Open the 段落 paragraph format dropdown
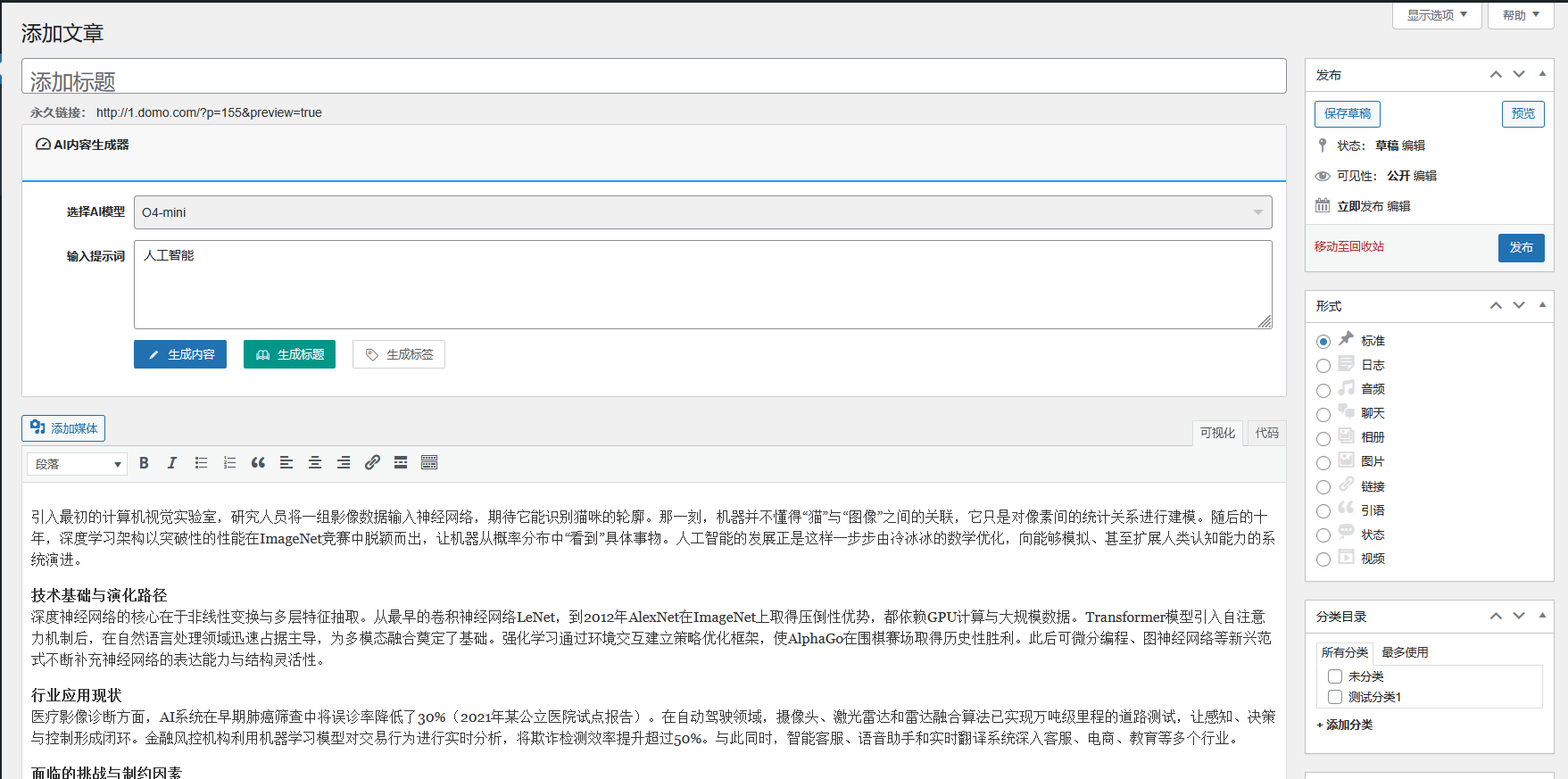The height and width of the screenshot is (779, 1568). point(78,464)
